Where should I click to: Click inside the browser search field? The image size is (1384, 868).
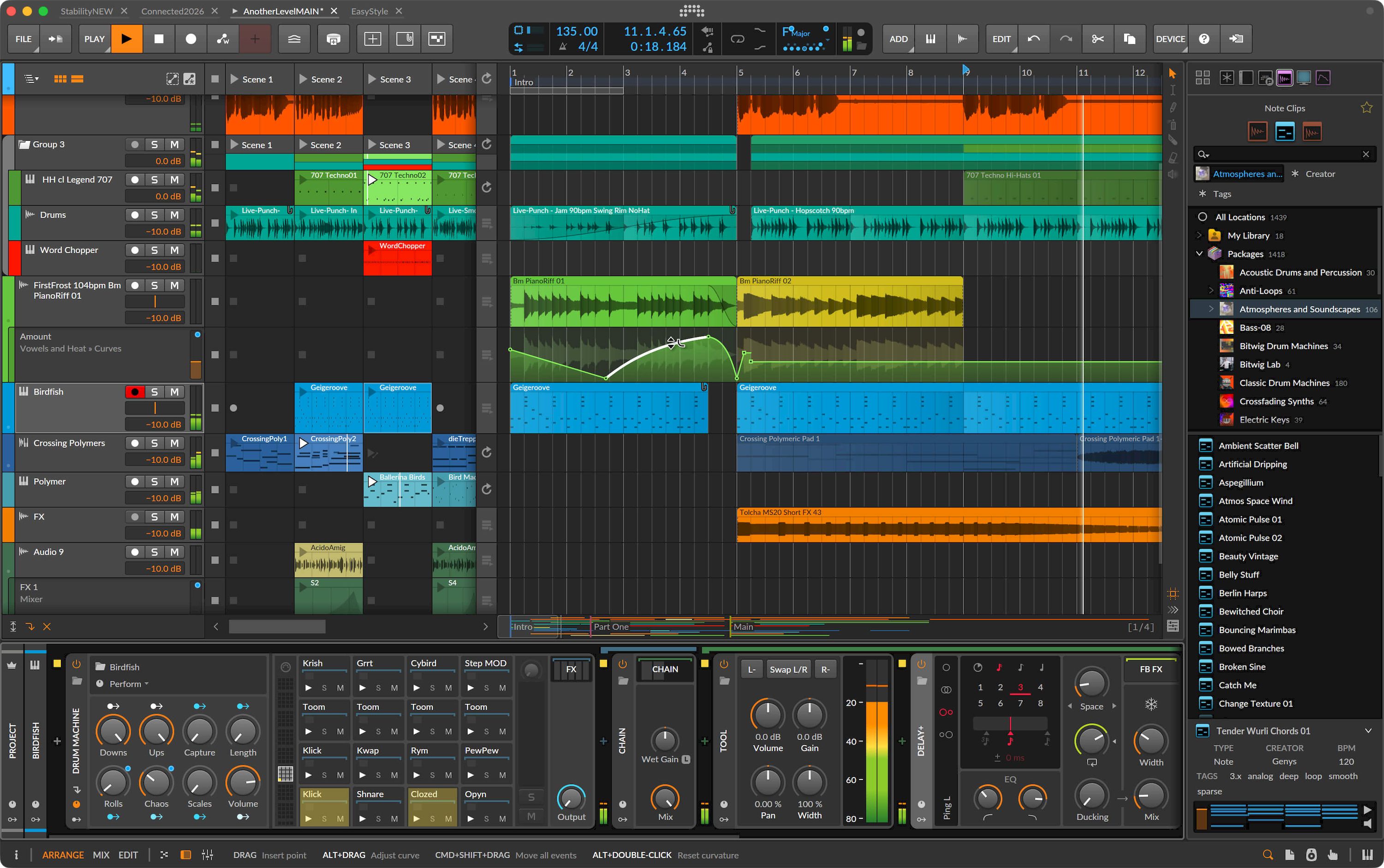(1281, 154)
